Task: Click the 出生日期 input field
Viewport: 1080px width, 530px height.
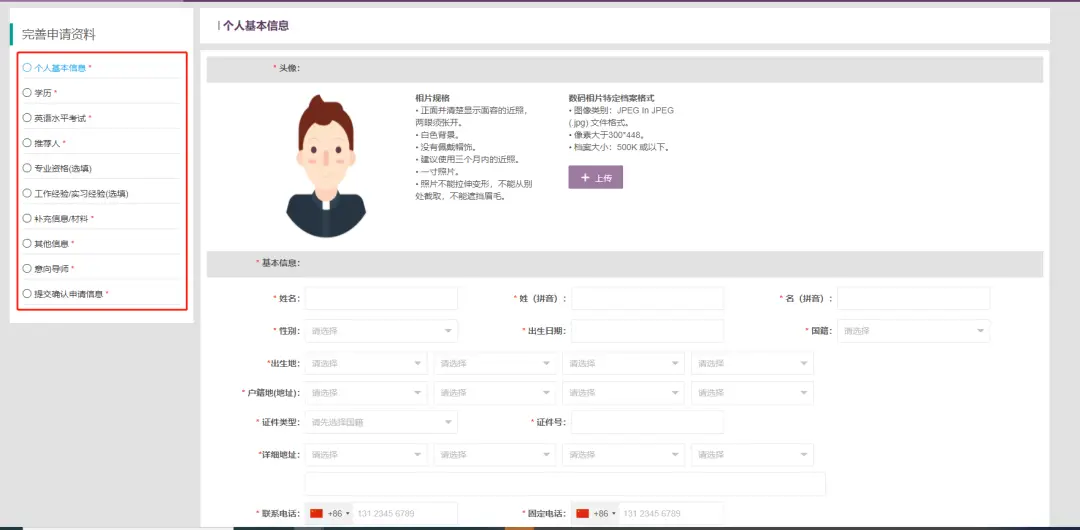Action: (647, 331)
